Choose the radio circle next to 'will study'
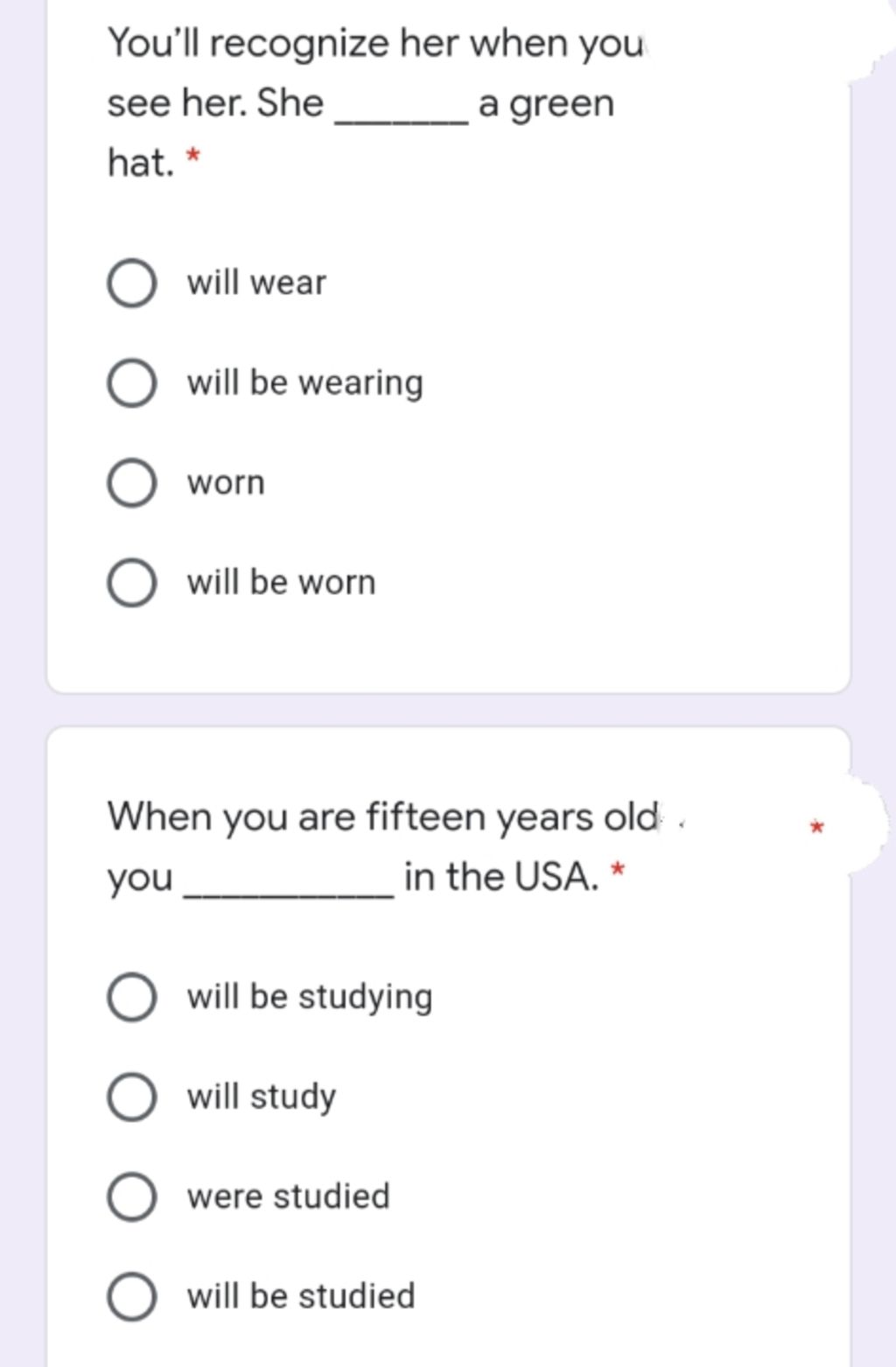Screen dimensions: 896x1367 [x=132, y=1097]
